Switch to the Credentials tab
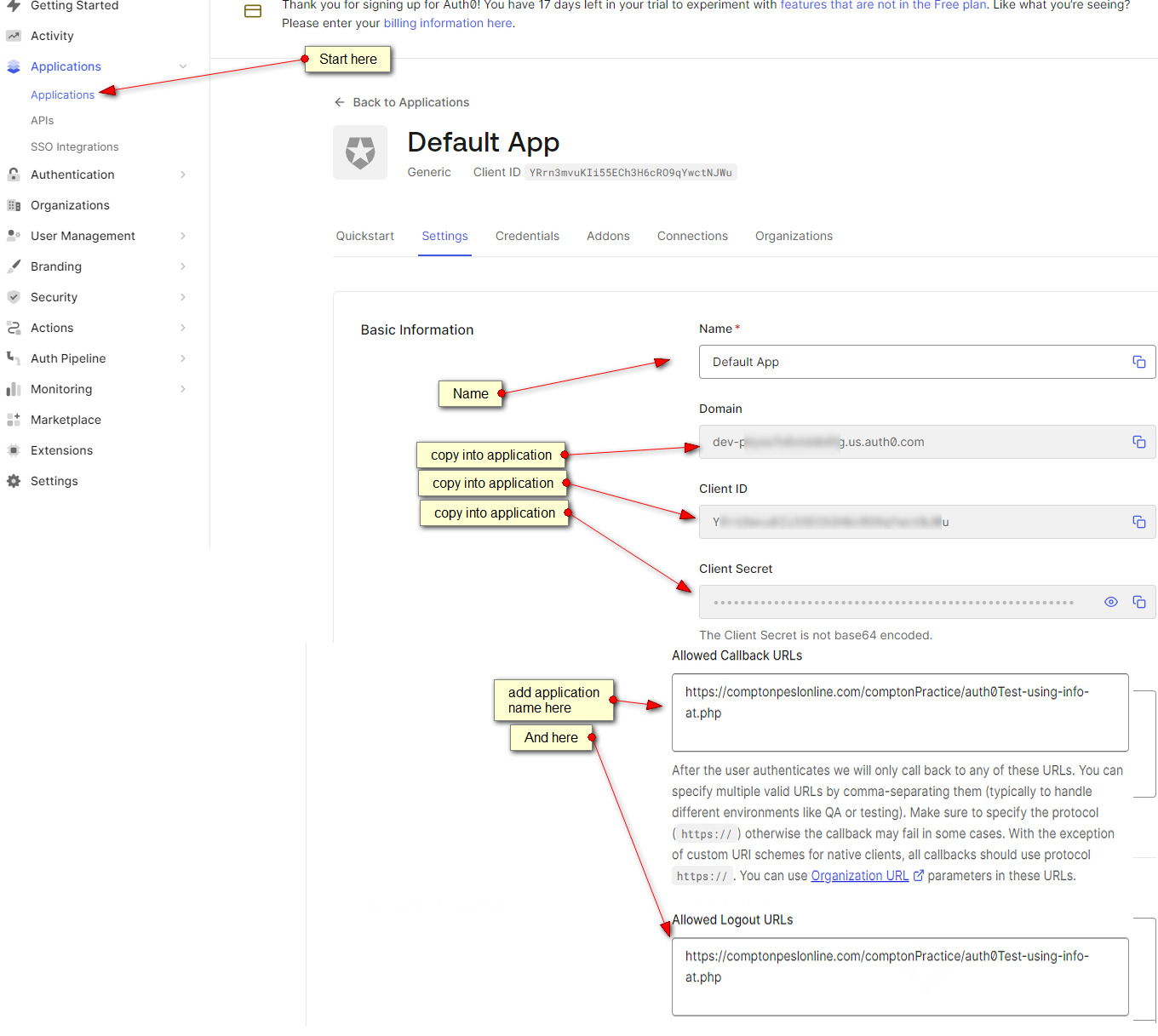1158x1036 pixels. click(x=527, y=236)
